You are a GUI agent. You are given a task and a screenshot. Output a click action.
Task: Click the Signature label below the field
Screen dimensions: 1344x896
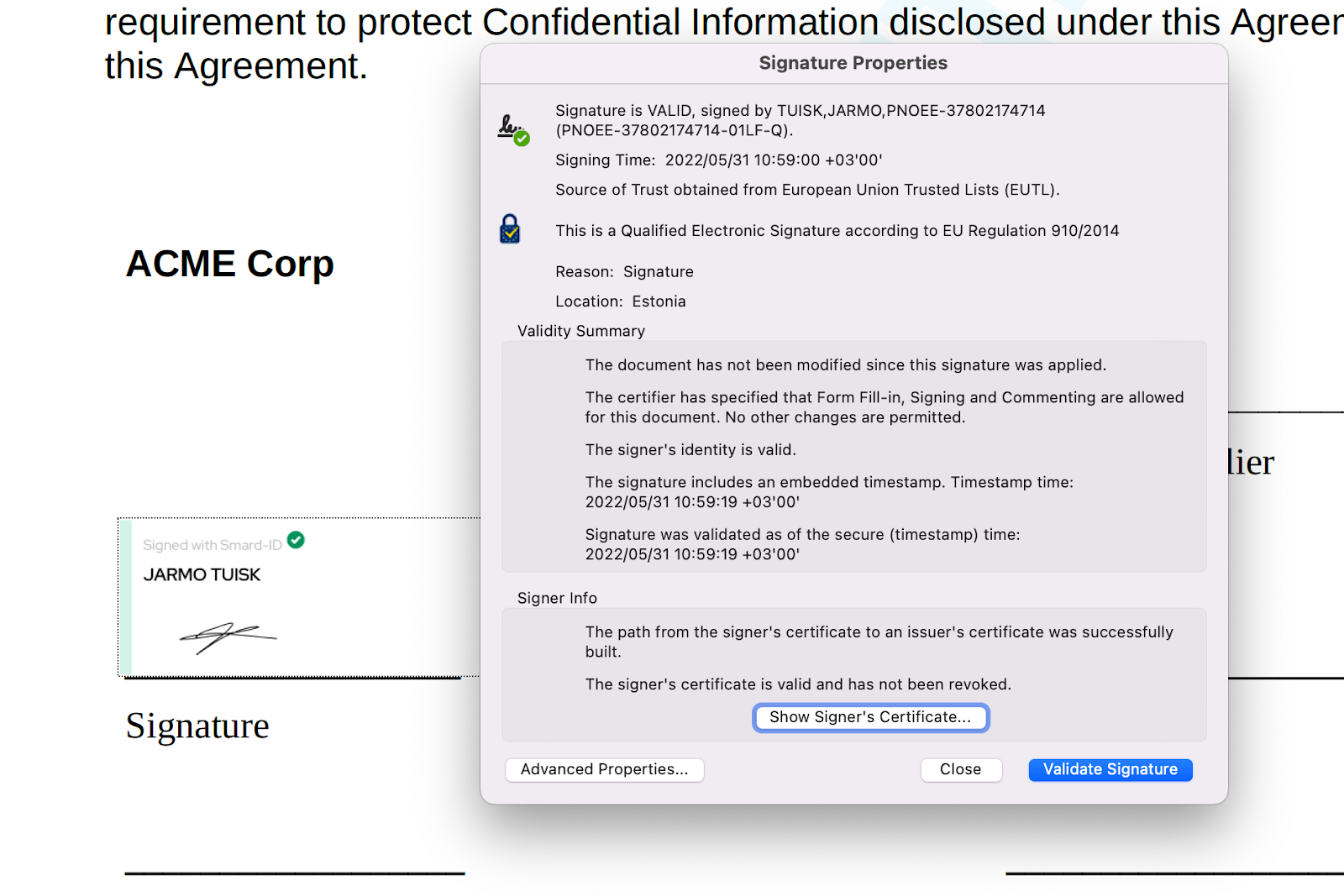coord(197,726)
